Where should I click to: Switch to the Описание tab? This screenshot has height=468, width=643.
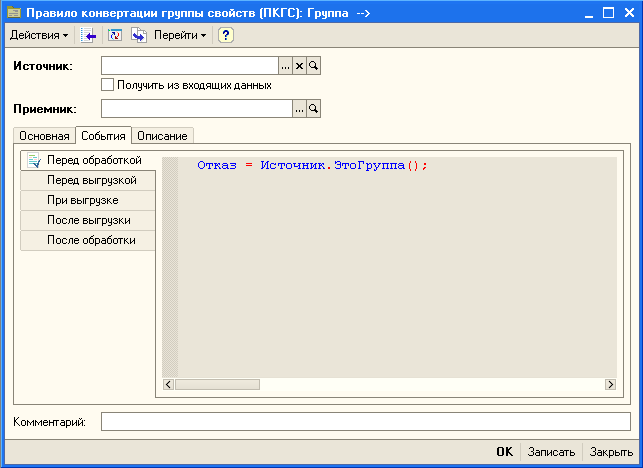pyautogui.click(x=162, y=136)
